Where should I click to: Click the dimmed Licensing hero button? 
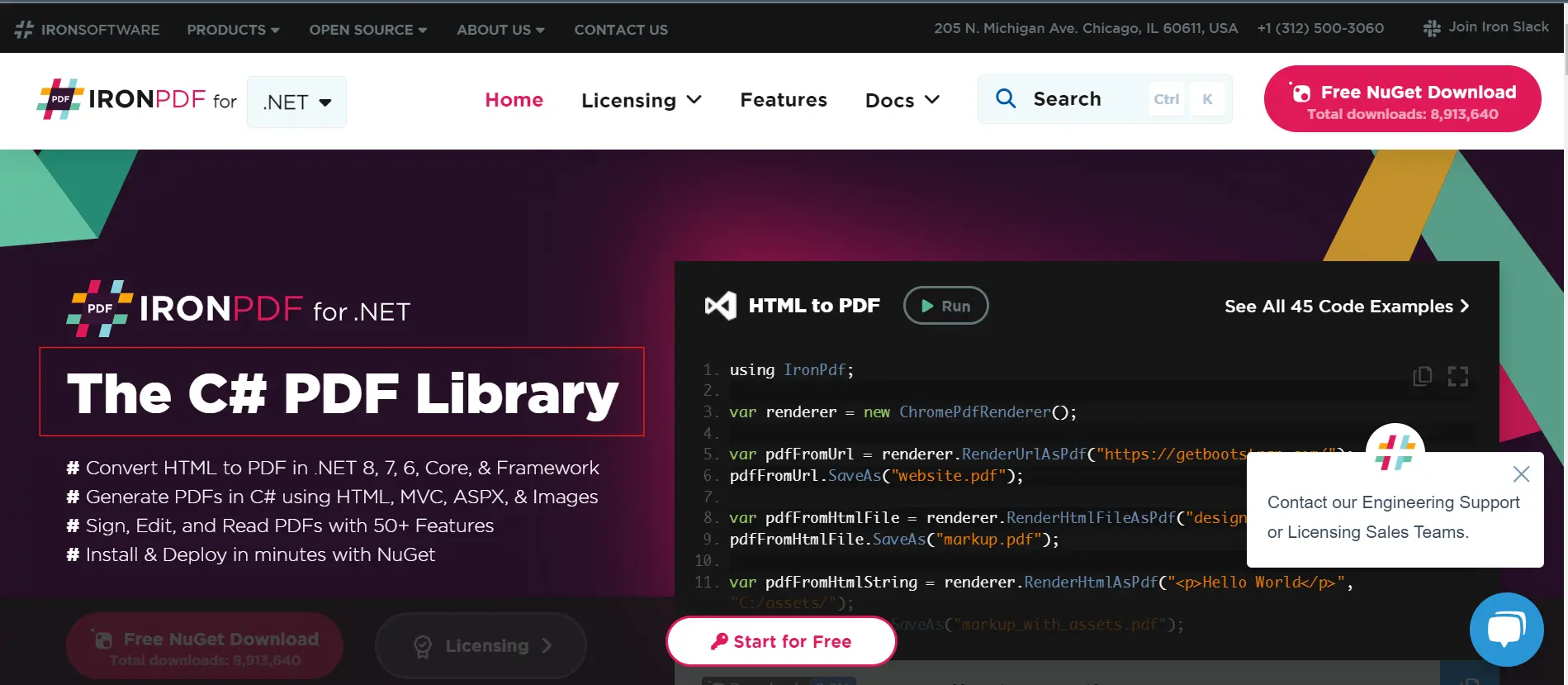(x=481, y=646)
